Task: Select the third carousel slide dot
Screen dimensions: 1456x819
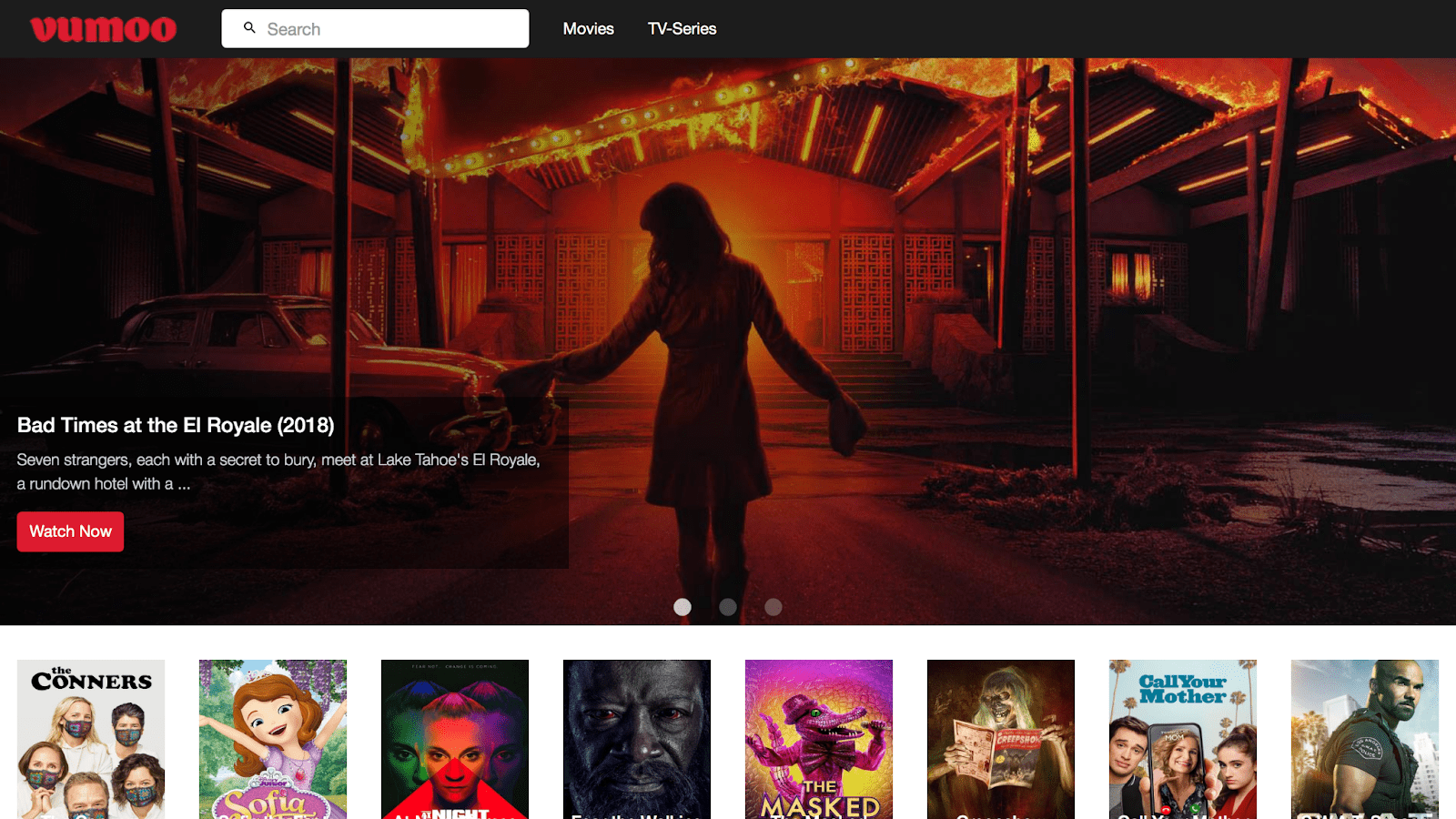Action: coord(773,607)
